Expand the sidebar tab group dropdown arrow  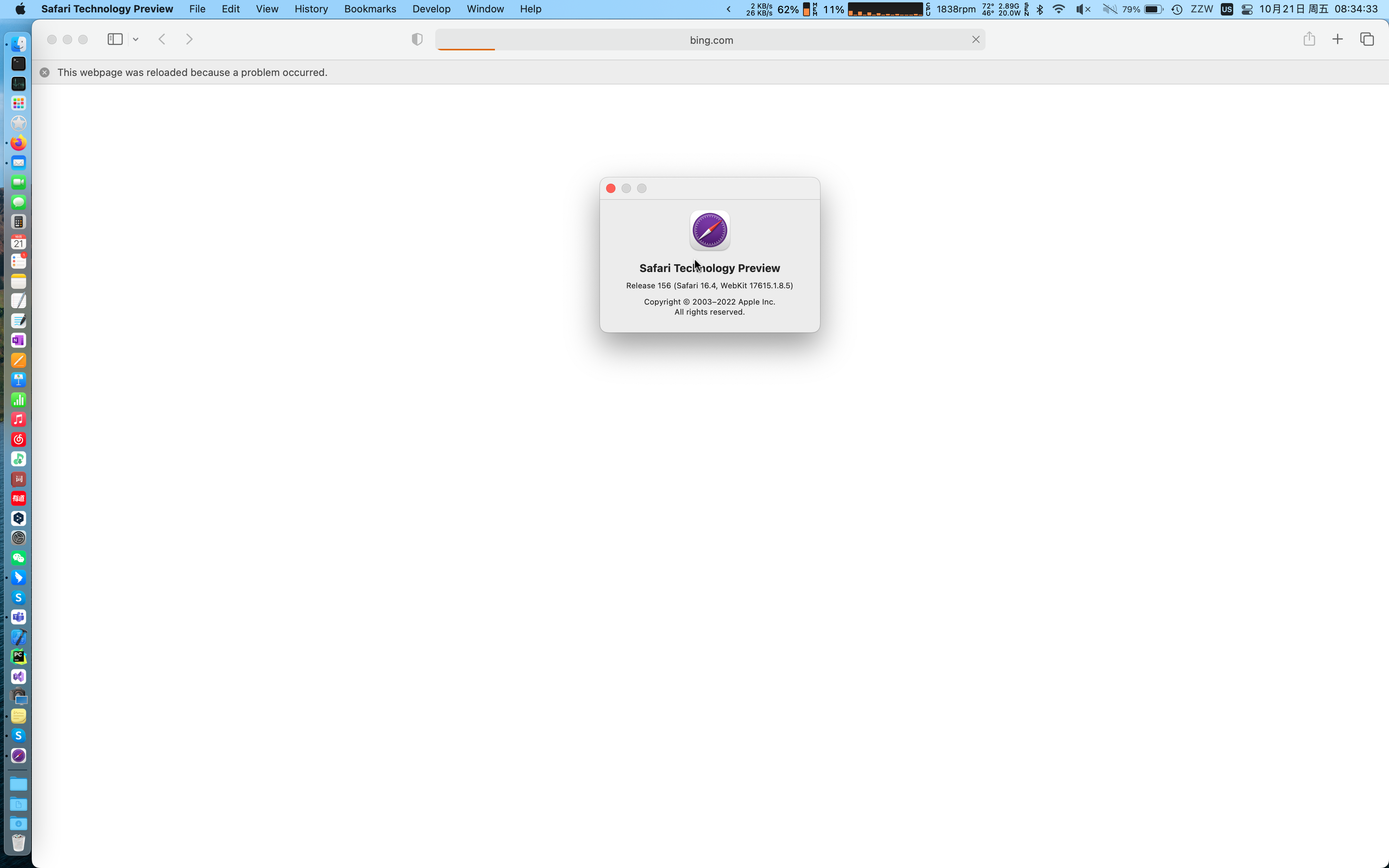136,40
